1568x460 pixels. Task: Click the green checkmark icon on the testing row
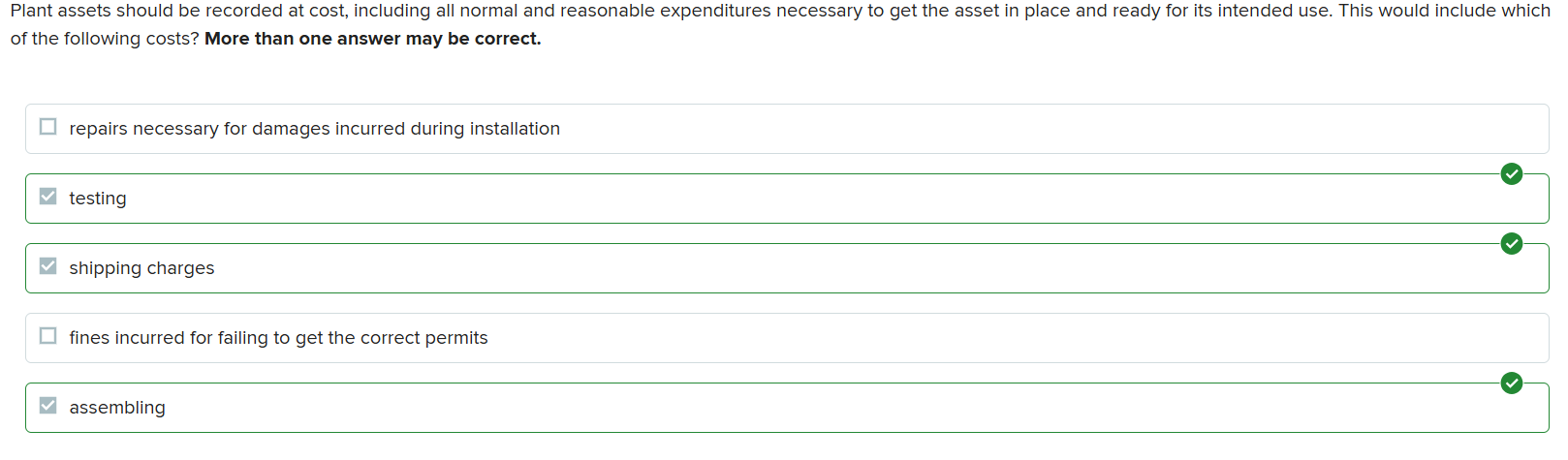(1511, 174)
